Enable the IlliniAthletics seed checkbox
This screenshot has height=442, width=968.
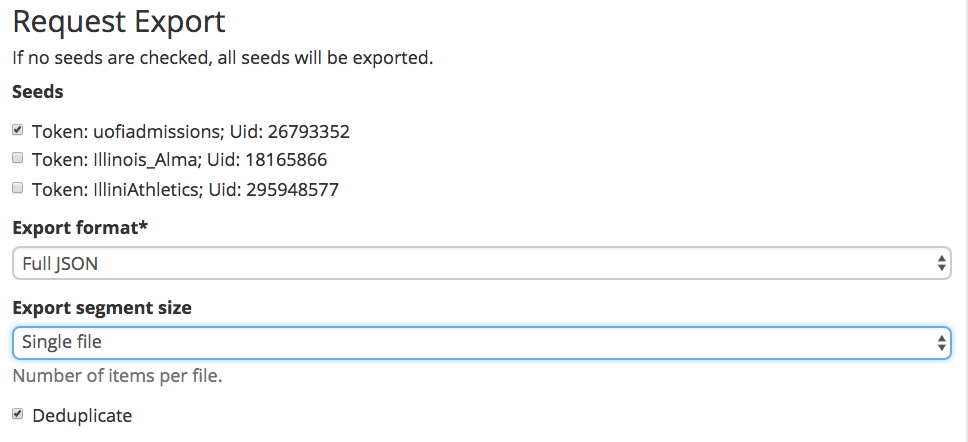point(17,188)
